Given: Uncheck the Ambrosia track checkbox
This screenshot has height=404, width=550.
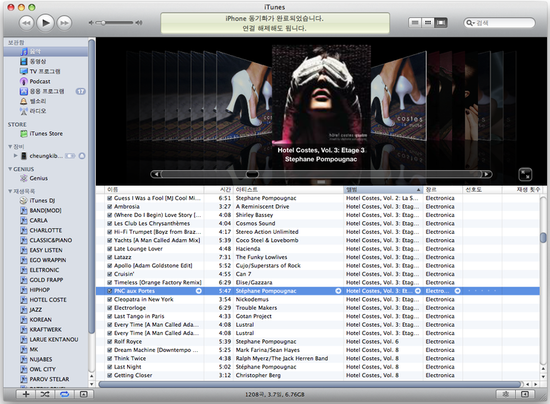Looking at the screenshot, I should pyautogui.click(x=110, y=207).
